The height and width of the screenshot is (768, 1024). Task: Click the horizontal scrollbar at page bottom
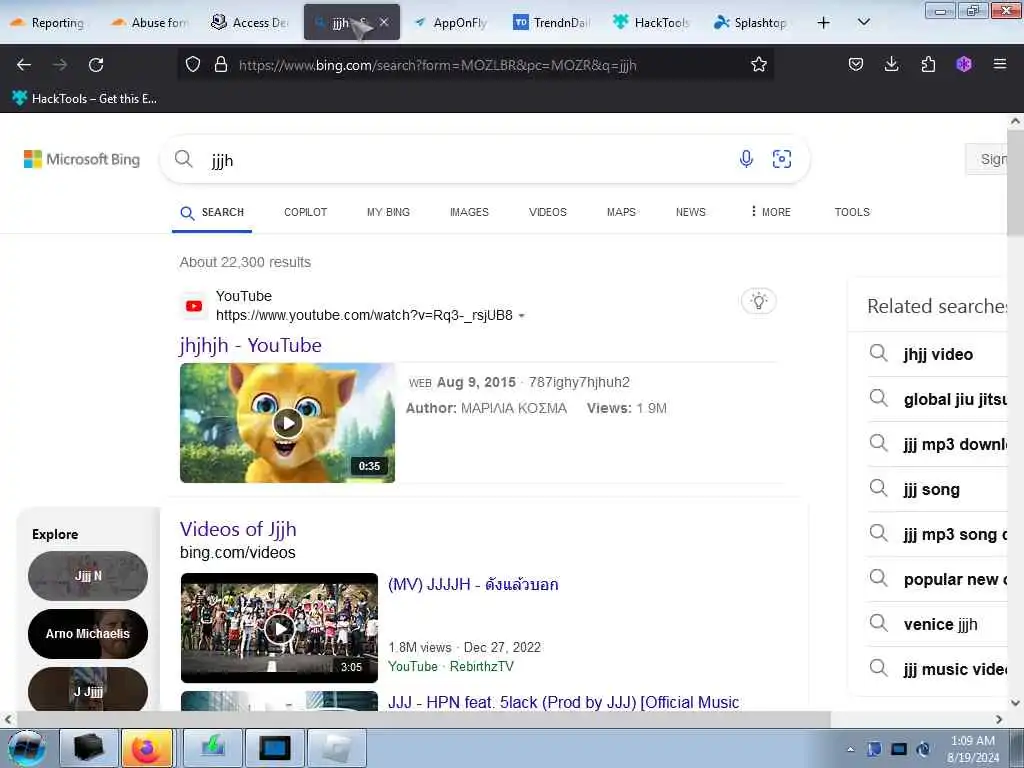point(423,719)
